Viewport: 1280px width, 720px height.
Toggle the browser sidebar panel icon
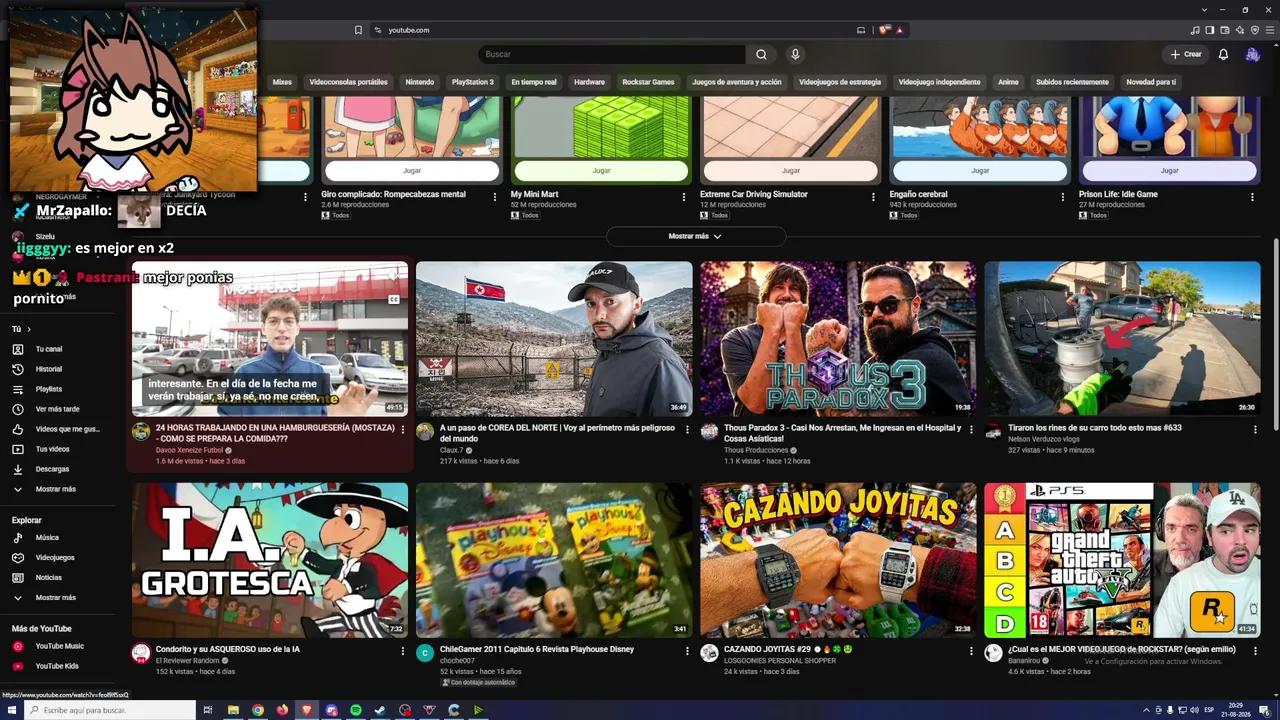(1210, 30)
